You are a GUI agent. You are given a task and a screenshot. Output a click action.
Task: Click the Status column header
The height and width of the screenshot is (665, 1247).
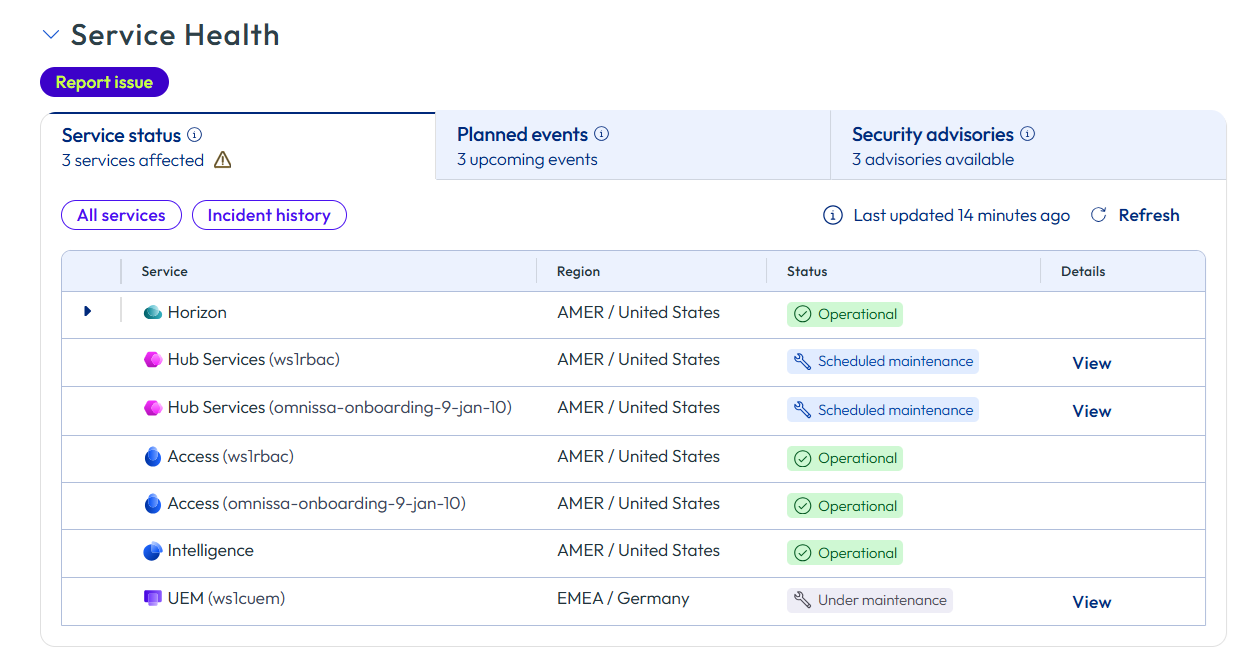pyautogui.click(x=807, y=271)
